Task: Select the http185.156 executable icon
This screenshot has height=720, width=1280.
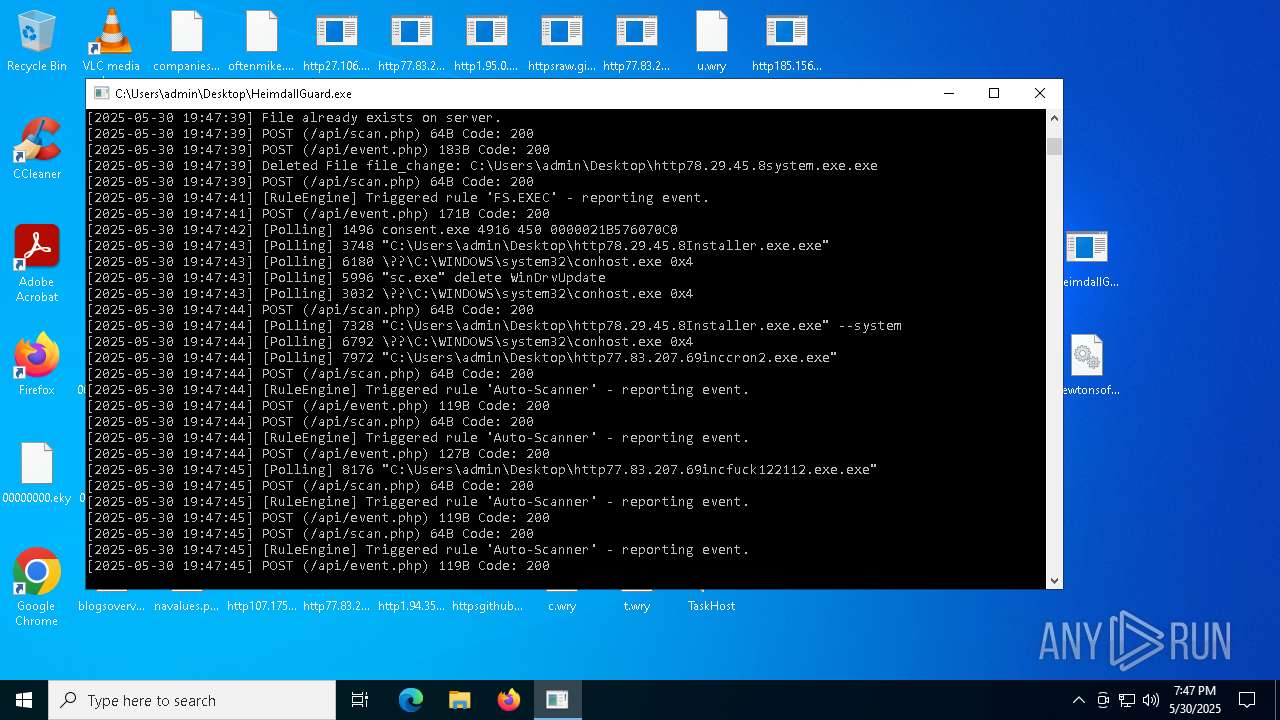Action: [x=786, y=40]
